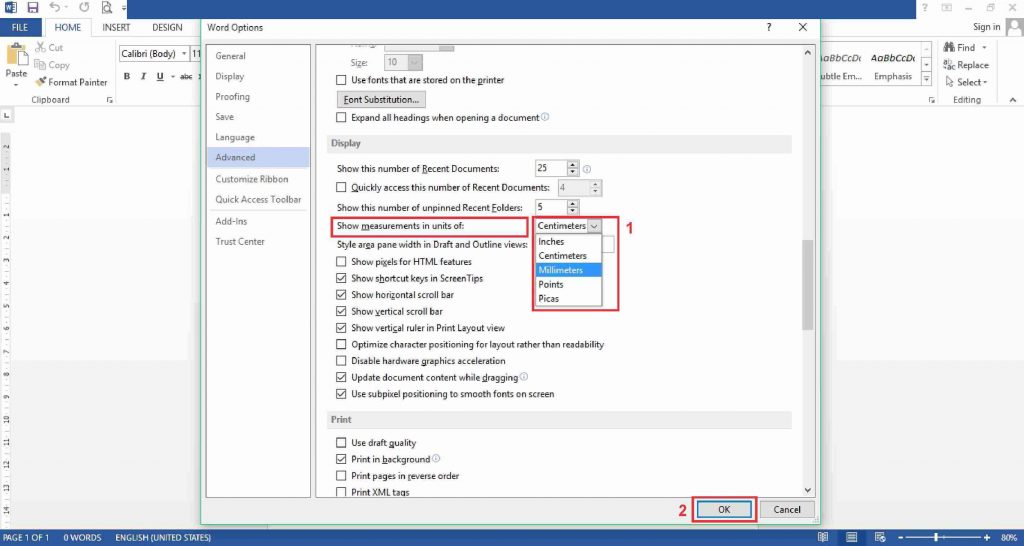Click the options pane vertical scrollbar thumb
Image resolution: width=1024 pixels, height=546 pixels.
coord(808,285)
